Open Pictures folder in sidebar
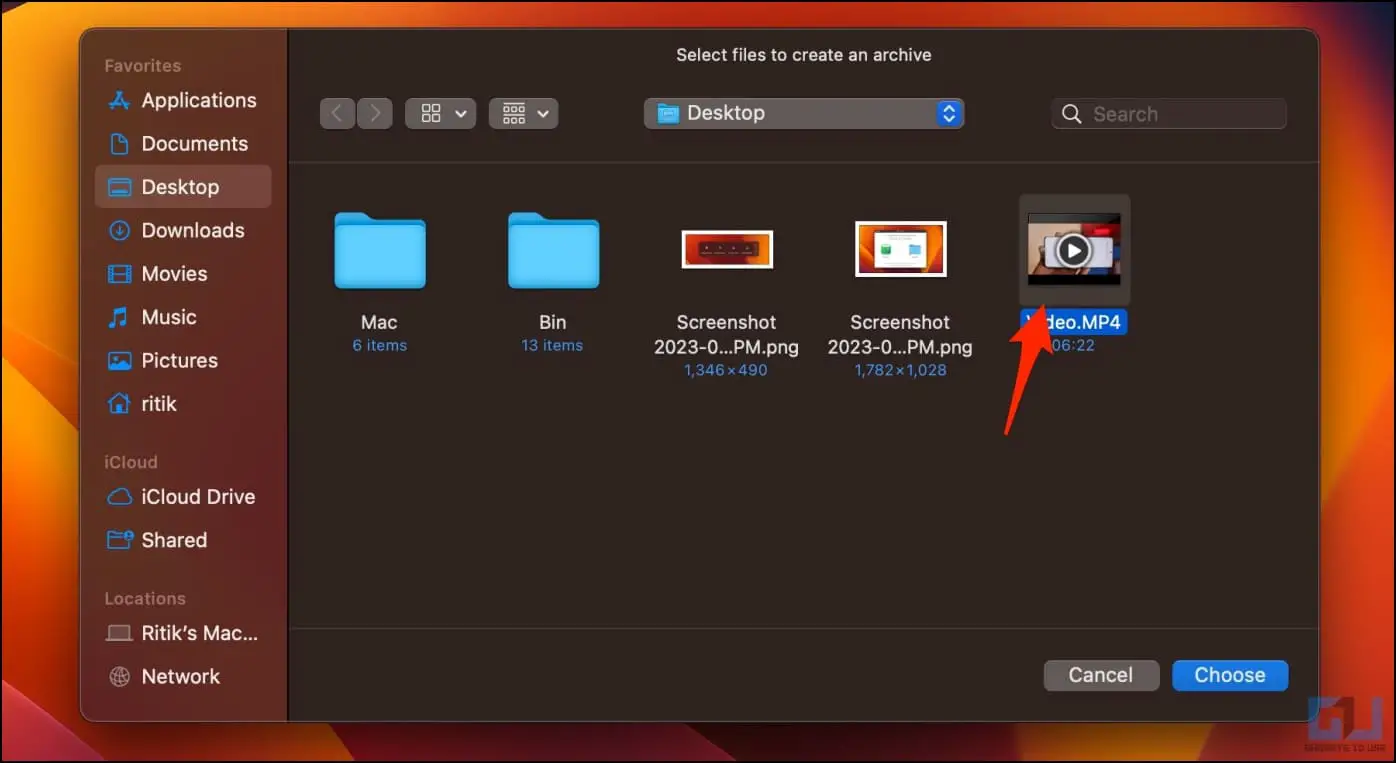Image resolution: width=1396 pixels, height=763 pixels. [x=182, y=360]
